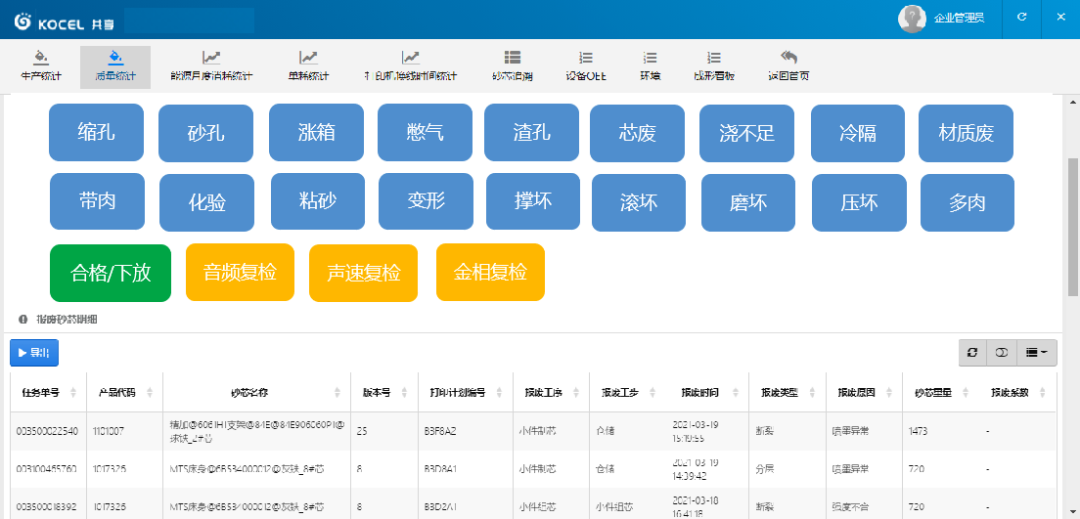Screen dimensions: 1080x519
Task: Click the 材质废 defect button
Action: [x=966, y=134]
